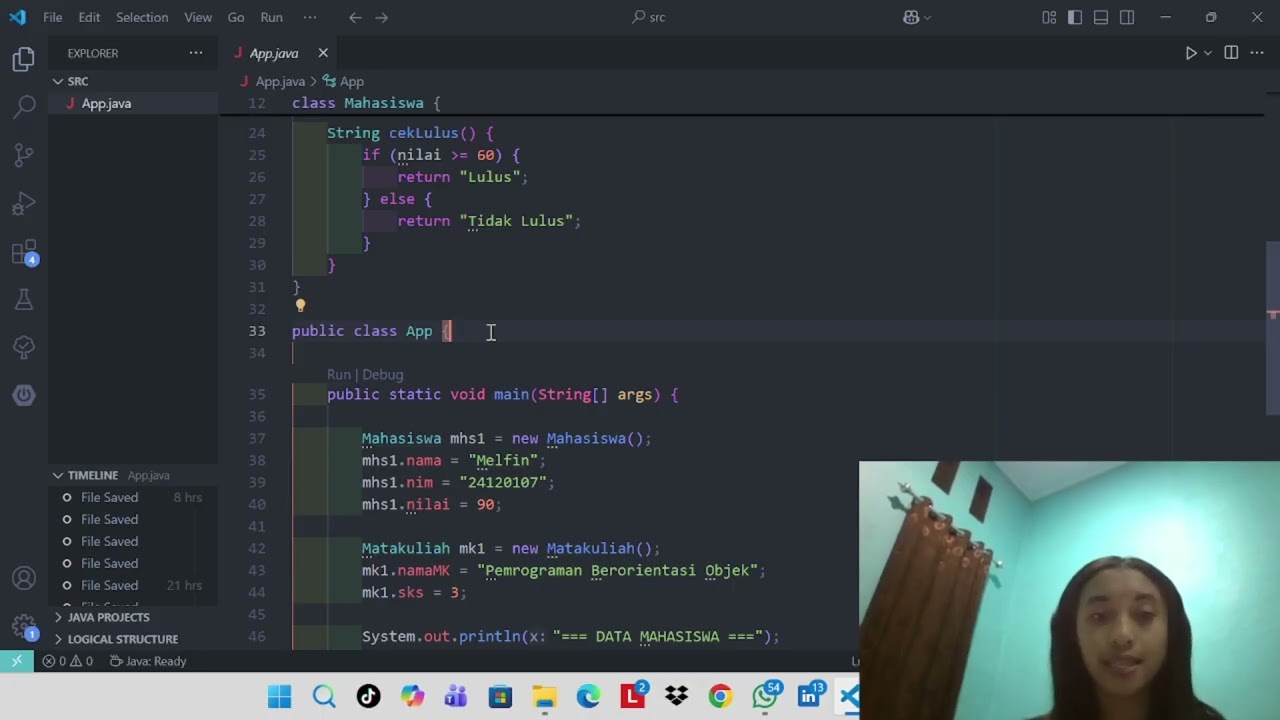Image resolution: width=1280 pixels, height=720 pixels.
Task: Open the Extensions view with badge 4
Action: (24, 252)
